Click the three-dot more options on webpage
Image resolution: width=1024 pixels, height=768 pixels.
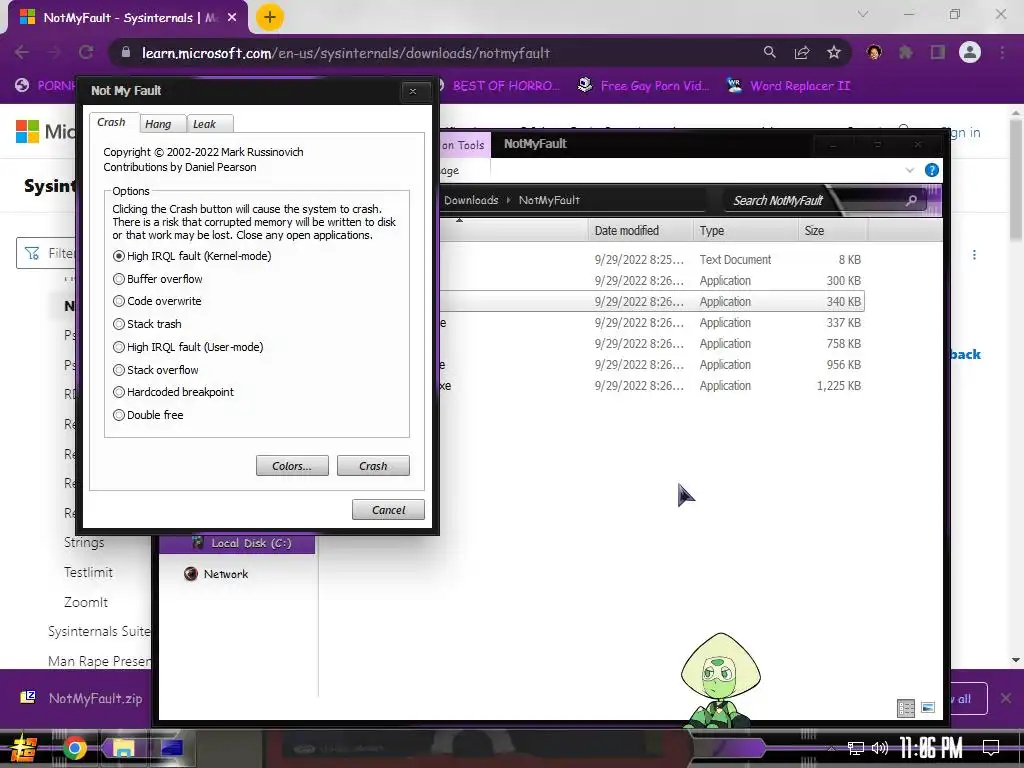click(974, 255)
